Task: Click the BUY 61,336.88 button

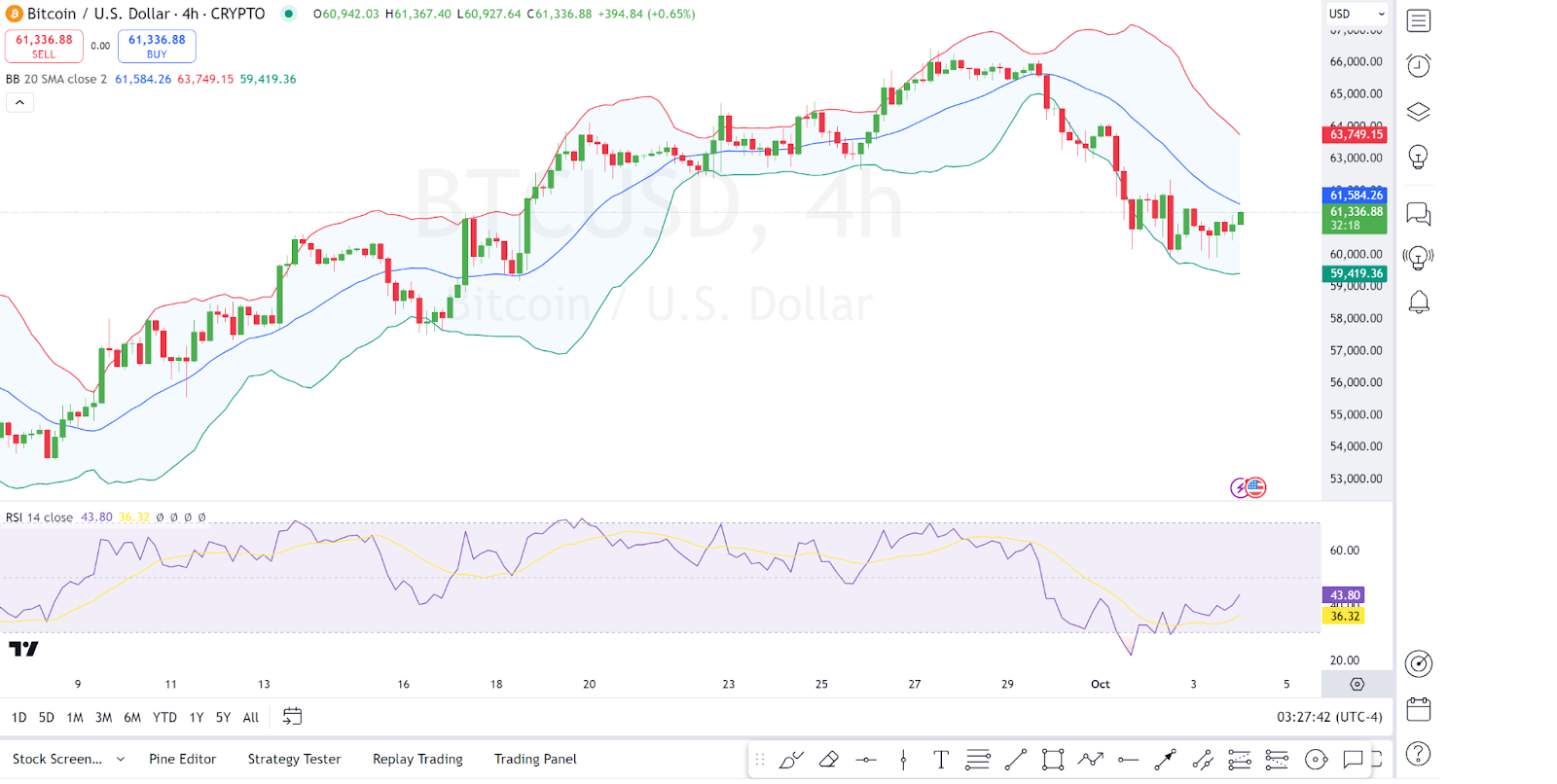Action: pos(157,46)
